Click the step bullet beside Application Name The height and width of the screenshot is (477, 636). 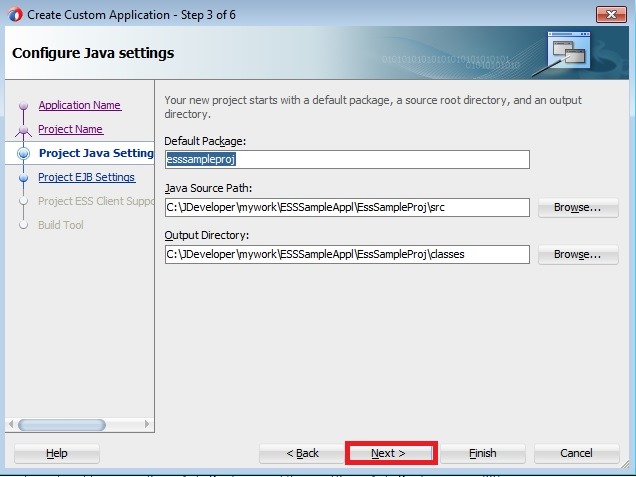(x=24, y=107)
